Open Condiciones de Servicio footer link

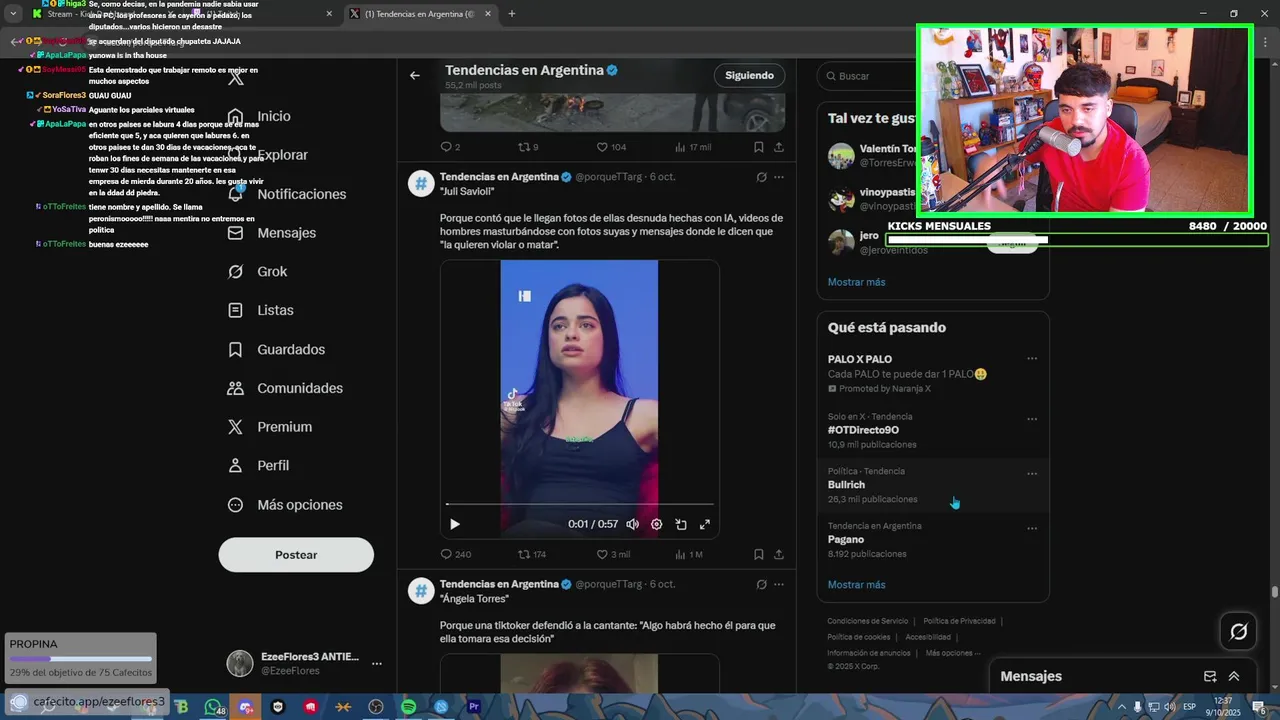[x=868, y=621]
